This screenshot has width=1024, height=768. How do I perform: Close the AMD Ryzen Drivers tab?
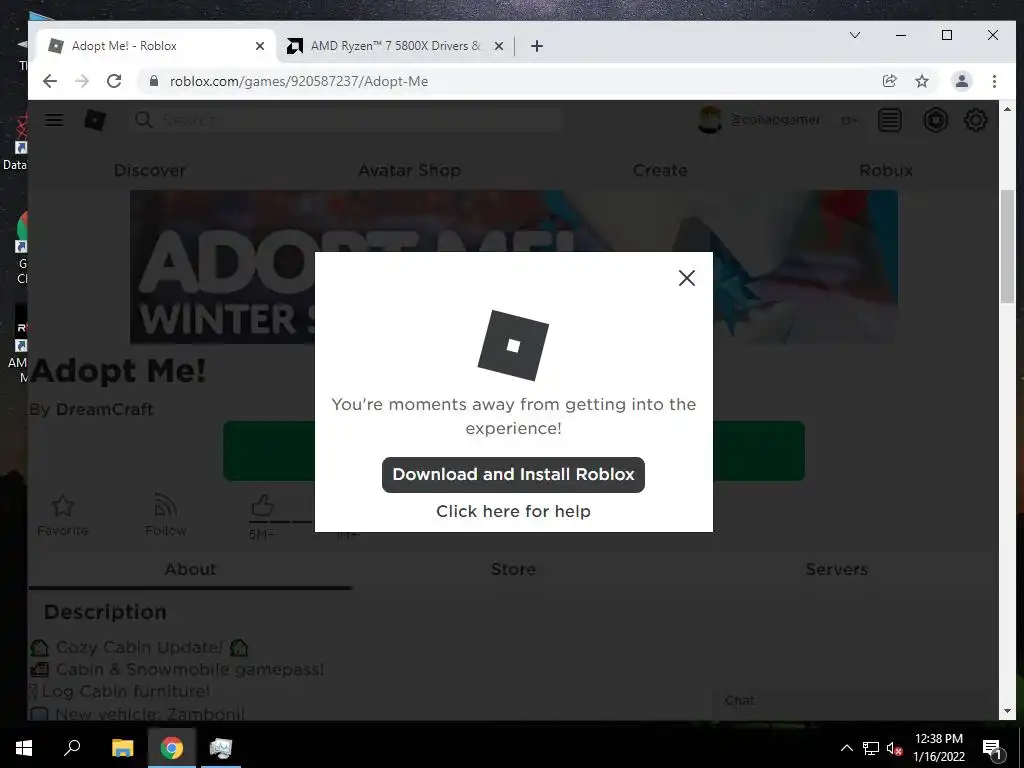[498, 46]
